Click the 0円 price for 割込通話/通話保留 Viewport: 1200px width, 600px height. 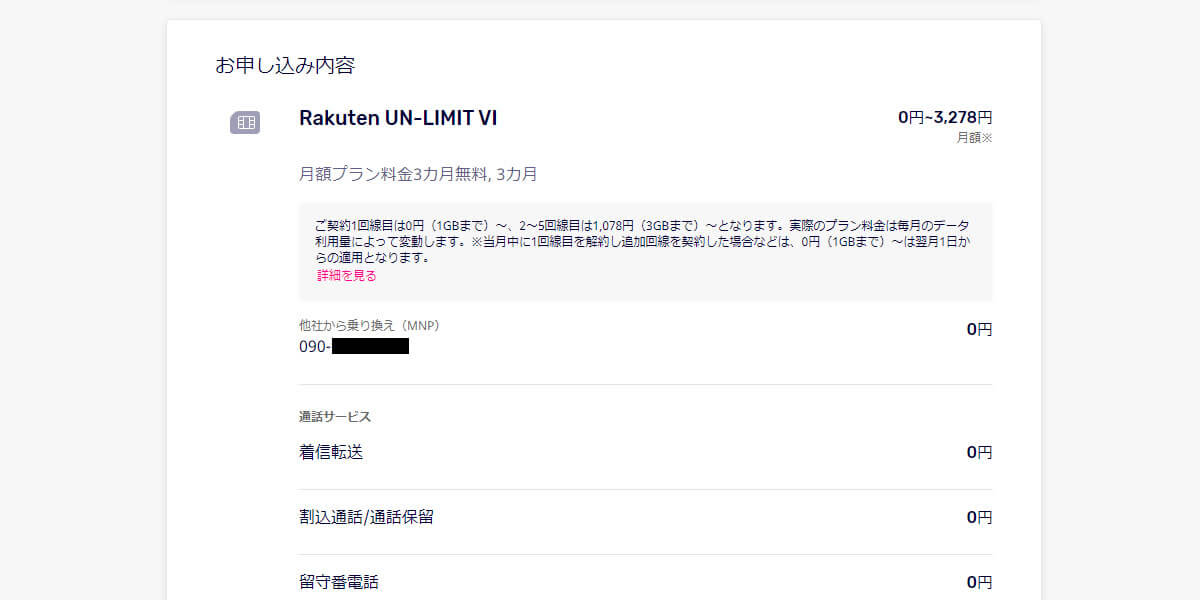978,517
